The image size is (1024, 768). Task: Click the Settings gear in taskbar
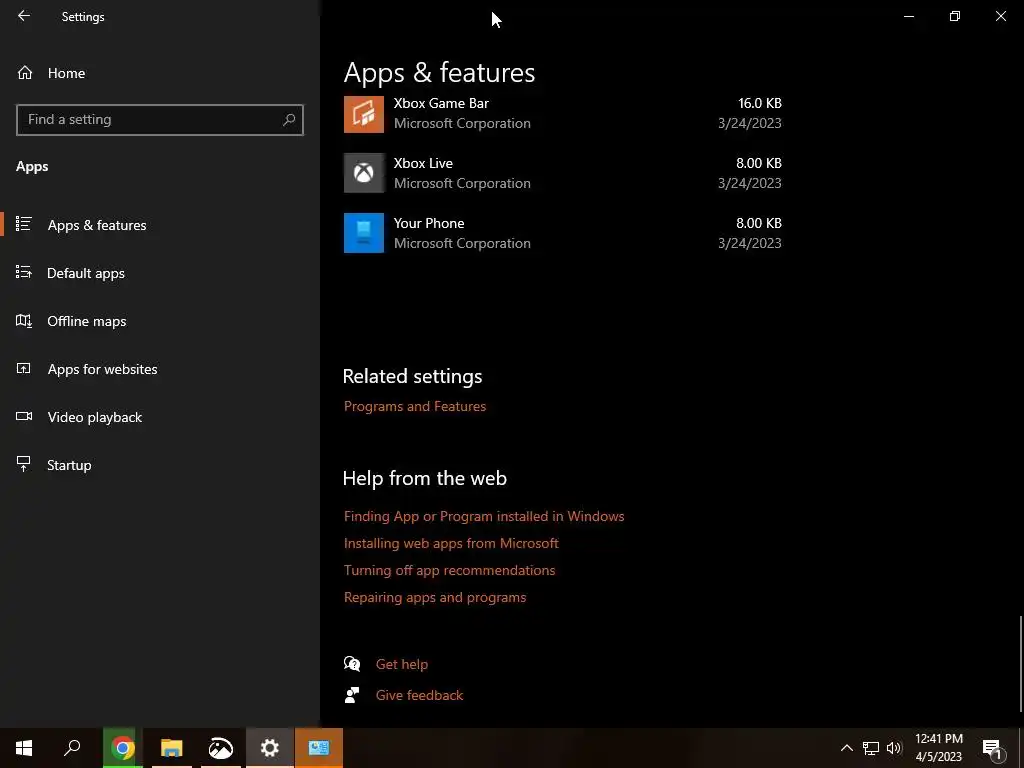point(270,748)
